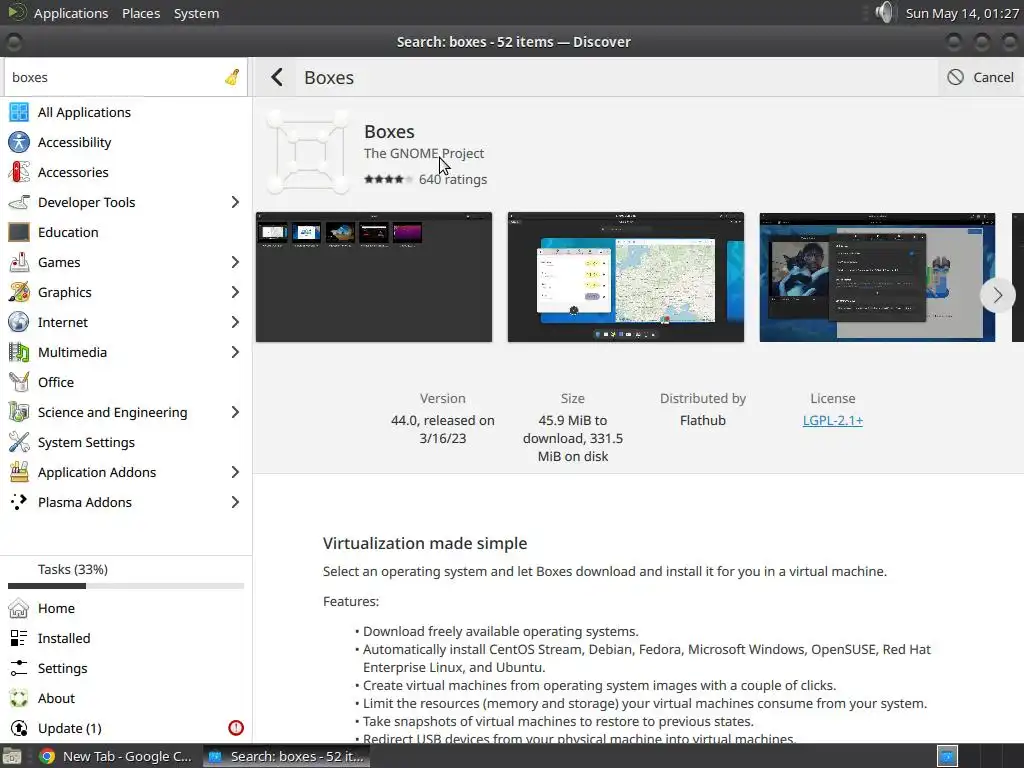Expand the Graphics submenu arrow

(235, 293)
